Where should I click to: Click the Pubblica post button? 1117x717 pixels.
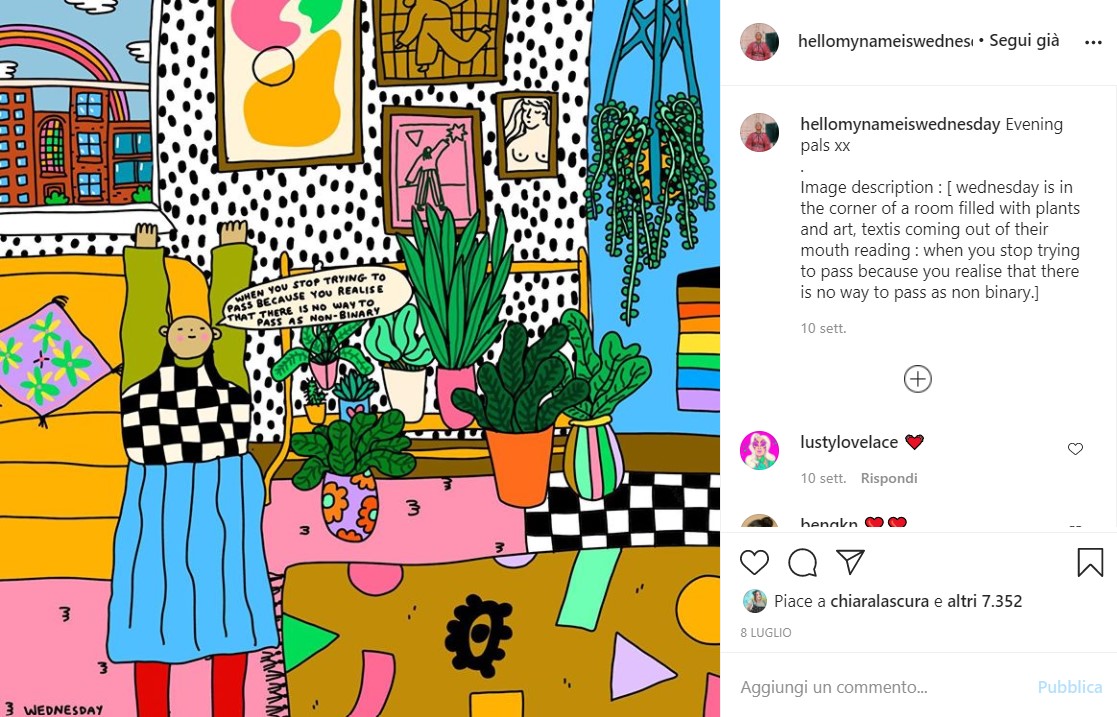[1069, 687]
